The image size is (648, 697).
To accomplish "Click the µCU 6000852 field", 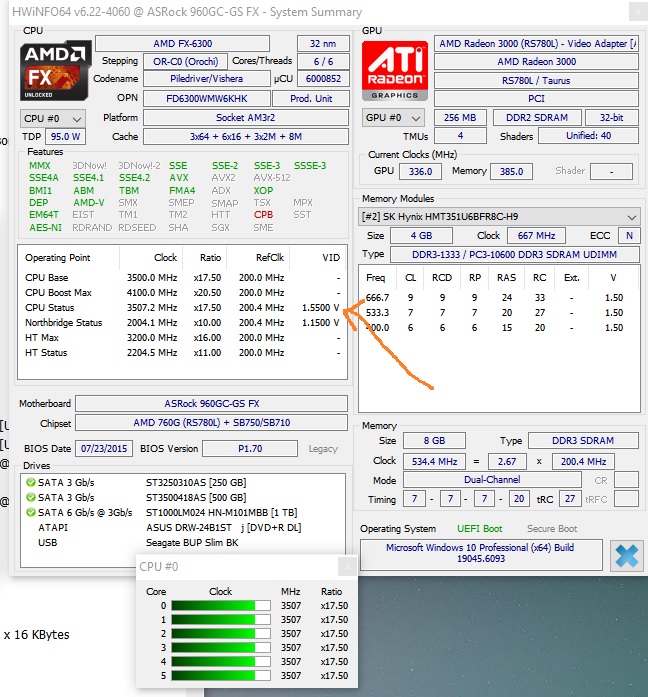I will coord(323,79).
